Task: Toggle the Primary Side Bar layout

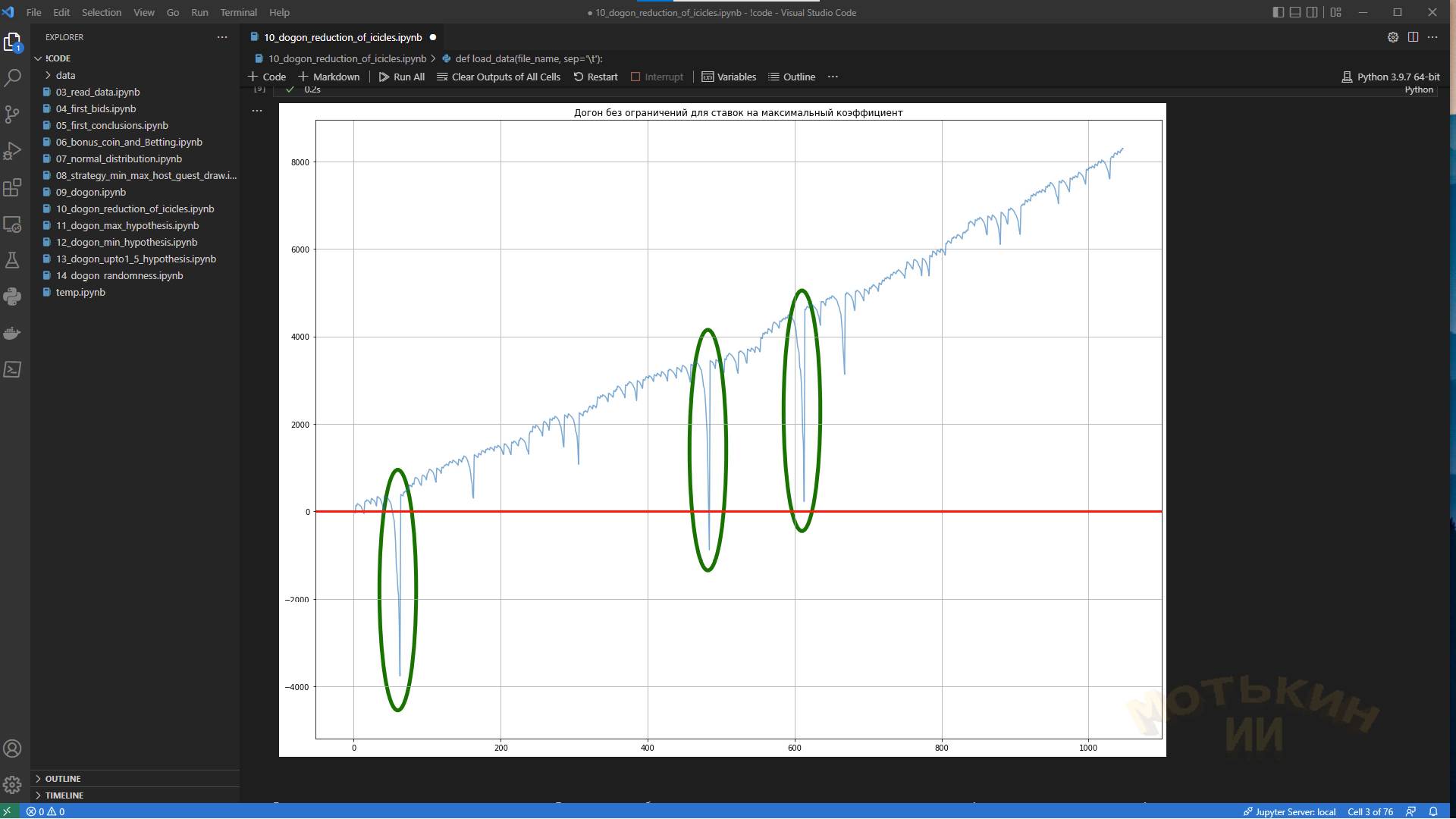Action: click(1278, 12)
